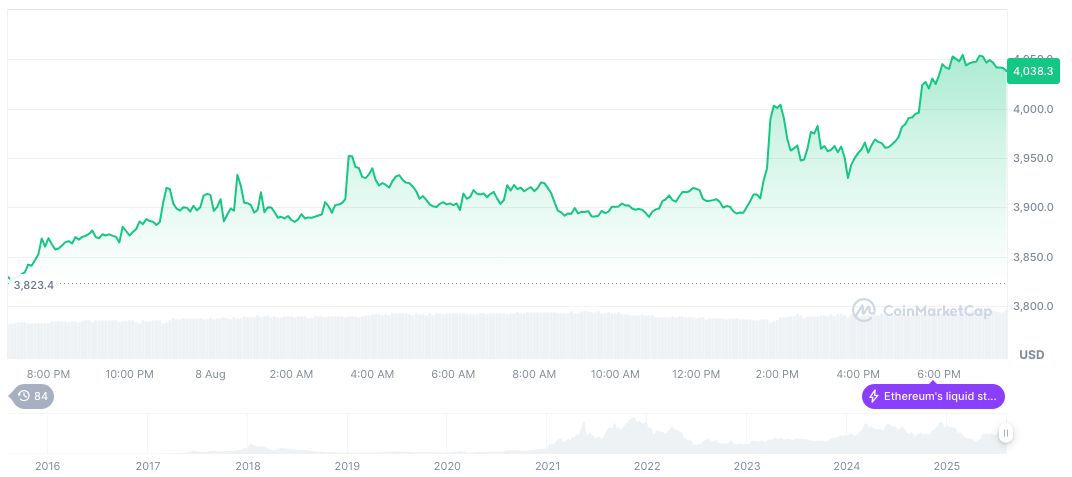Select 2021 on the navigator timeline
This screenshot has height=477, width=1072.
click(x=547, y=466)
